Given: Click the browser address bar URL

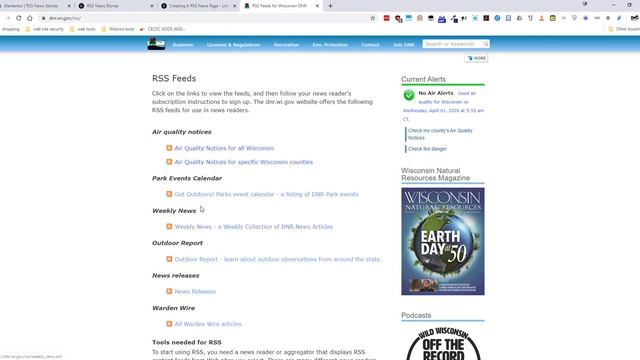Looking at the screenshot, I should pos(65,18).
